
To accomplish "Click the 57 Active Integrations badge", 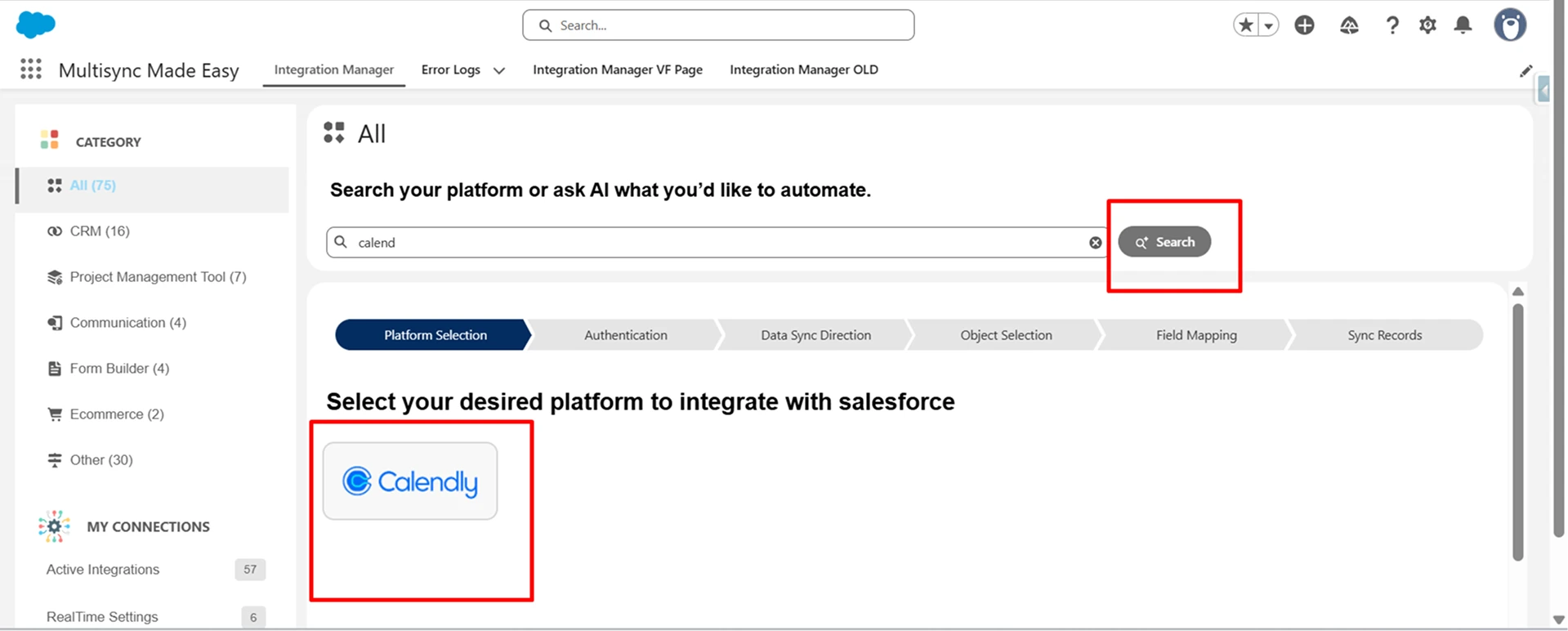I will pos(250,570).
